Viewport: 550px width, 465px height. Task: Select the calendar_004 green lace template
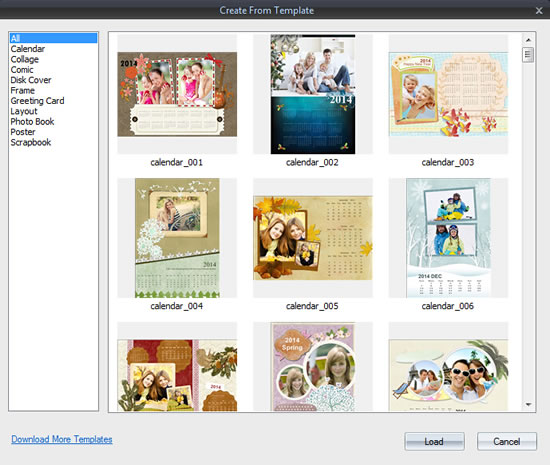coord(177,238)
